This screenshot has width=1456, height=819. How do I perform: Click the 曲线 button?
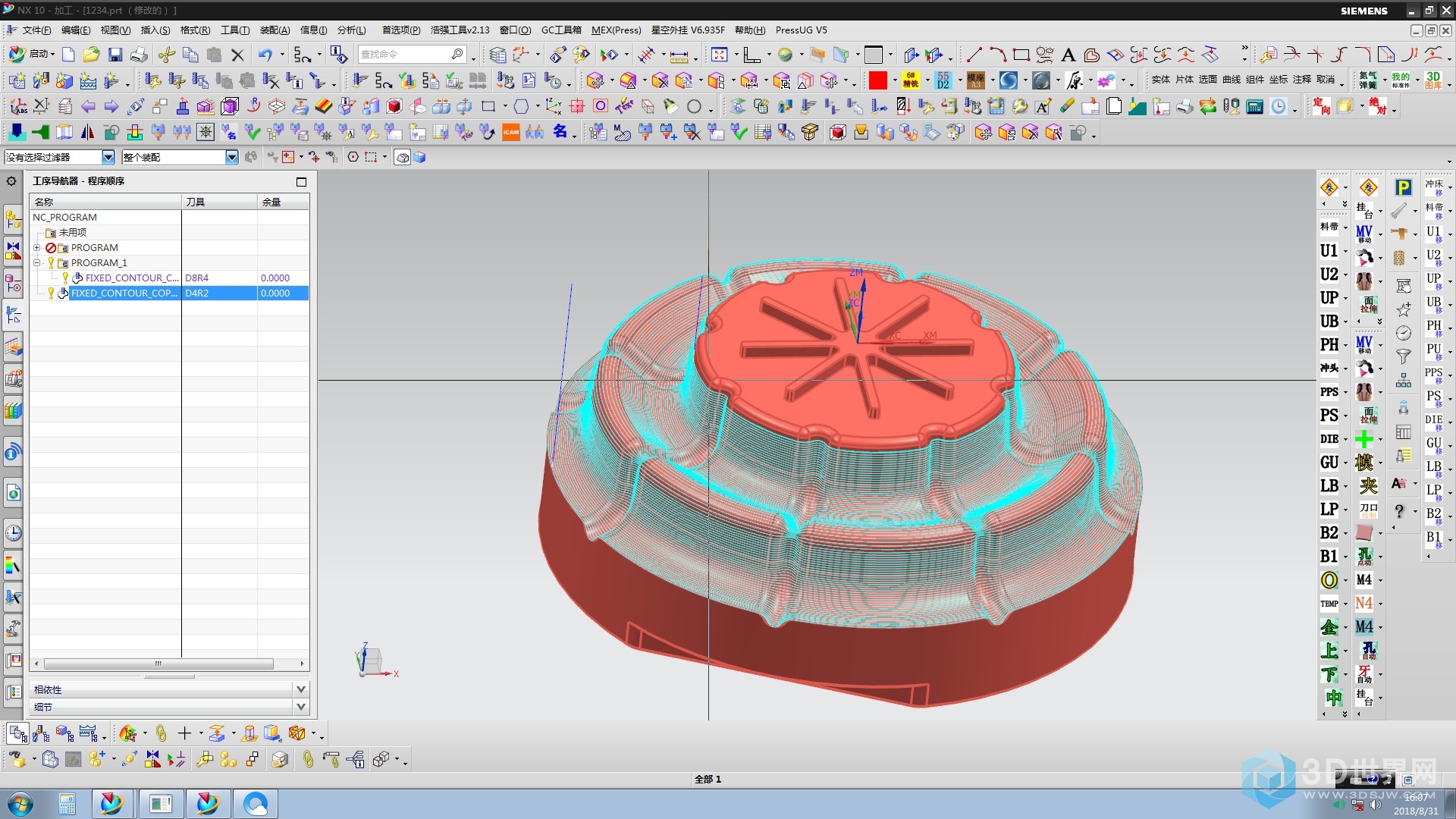pyautogui.click(x=1232, y=80)
